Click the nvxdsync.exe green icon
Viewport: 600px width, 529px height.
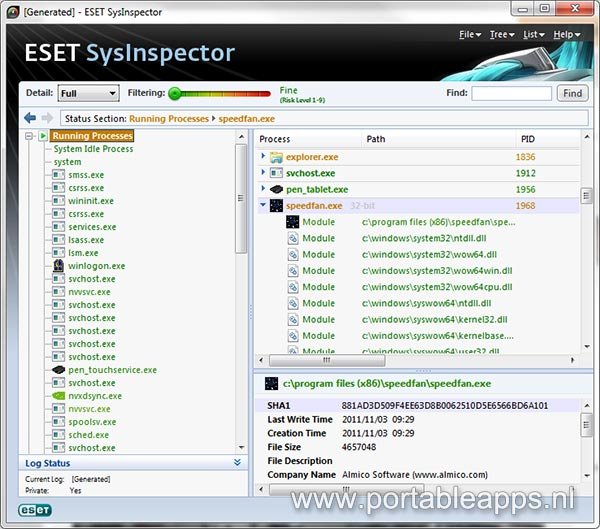[59, 396]
